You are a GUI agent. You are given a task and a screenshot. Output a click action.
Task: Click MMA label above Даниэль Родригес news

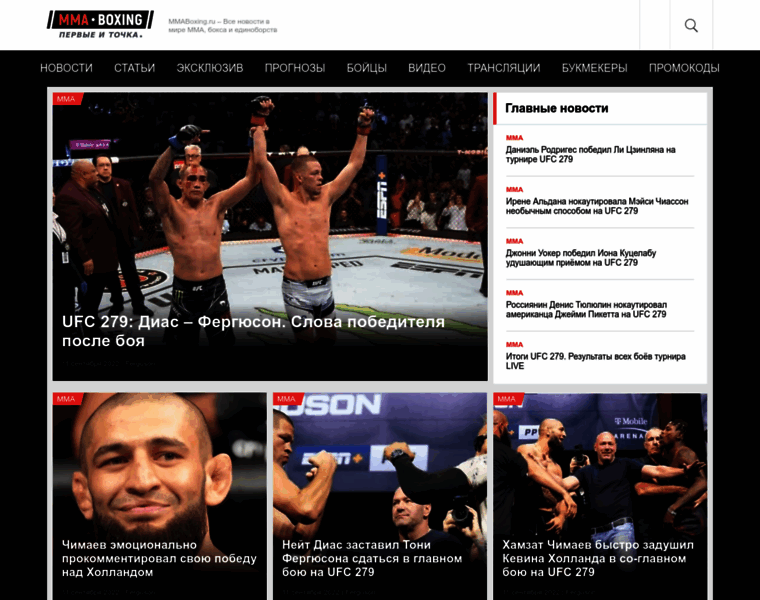pyautogui.click(x=514, y=138)
